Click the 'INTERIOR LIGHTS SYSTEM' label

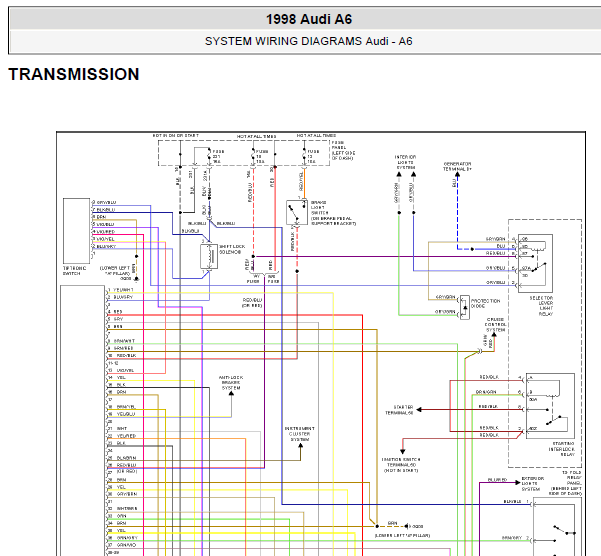click(406, 162)
